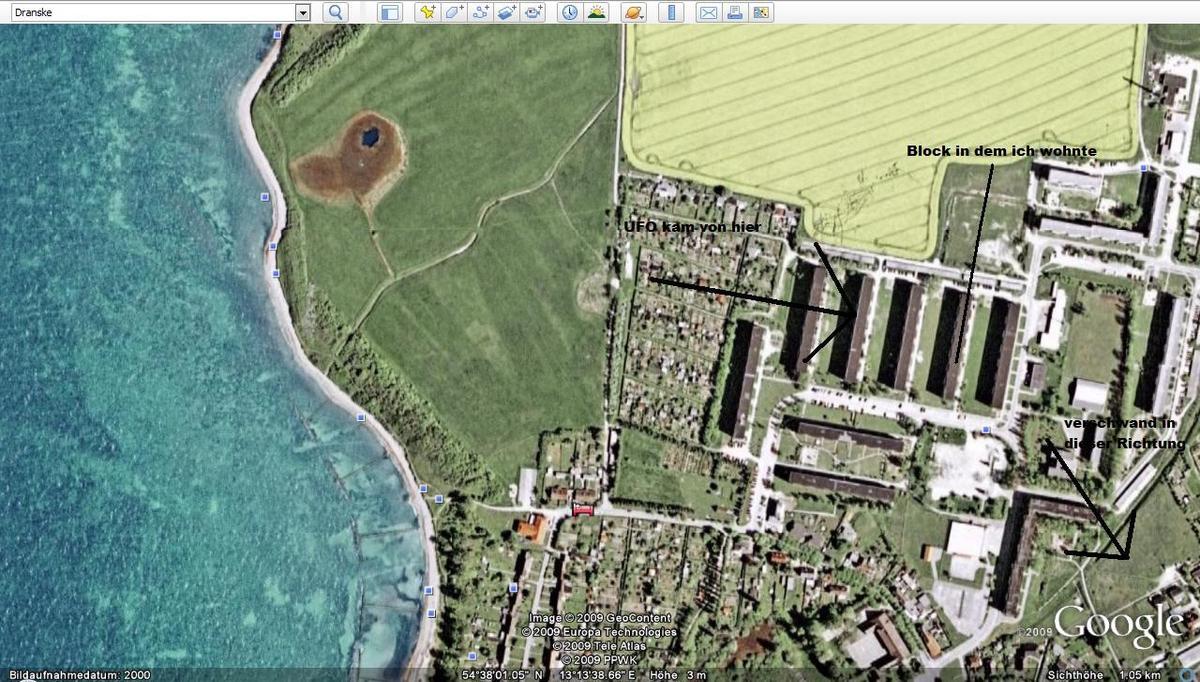Click the Google logo on the map
The image size is (1200, 682).
tap(1118, 624)
